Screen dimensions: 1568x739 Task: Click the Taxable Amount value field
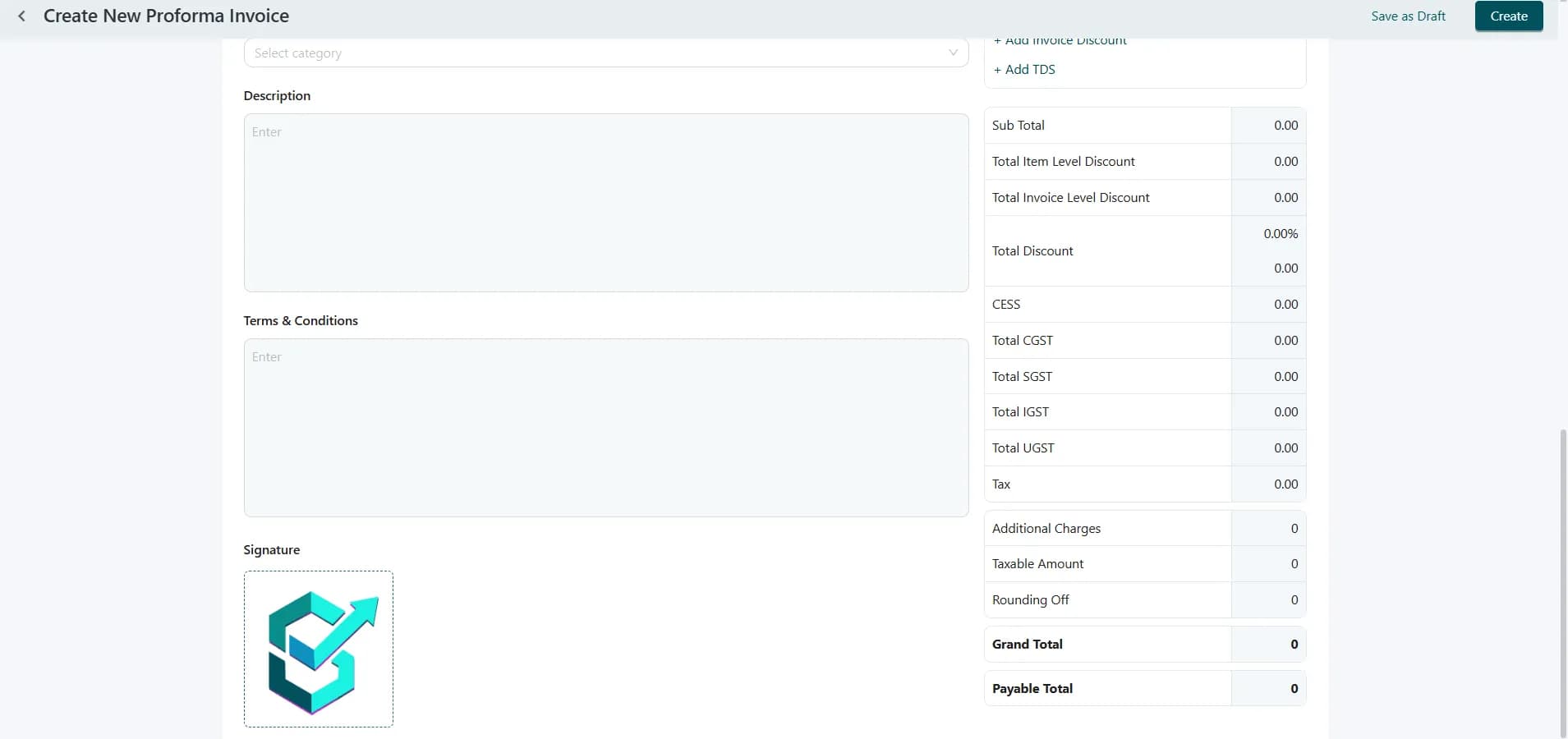tap(1268, 564)
